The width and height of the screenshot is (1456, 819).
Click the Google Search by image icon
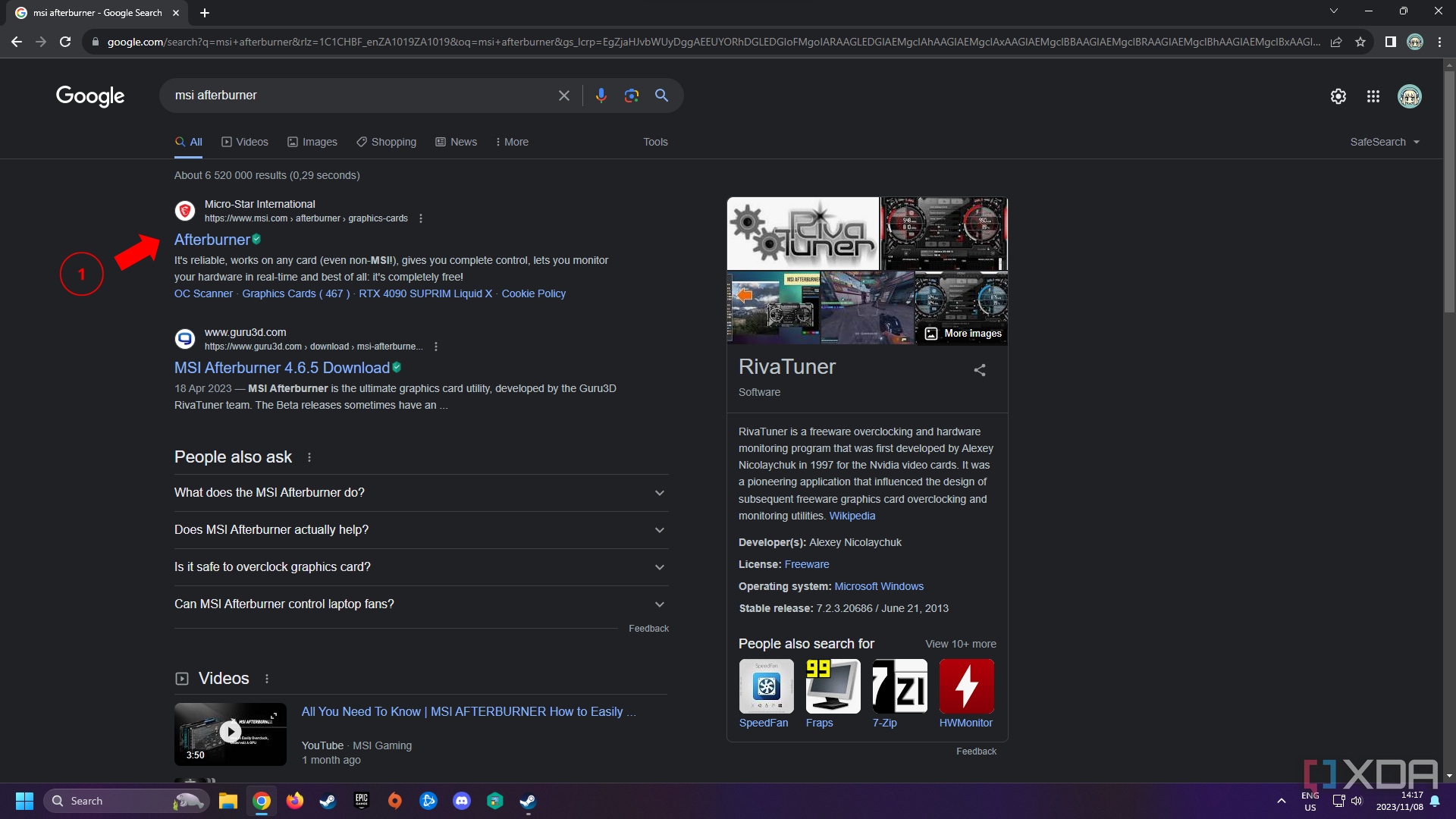pyautogui.click(x=630, y=95)
